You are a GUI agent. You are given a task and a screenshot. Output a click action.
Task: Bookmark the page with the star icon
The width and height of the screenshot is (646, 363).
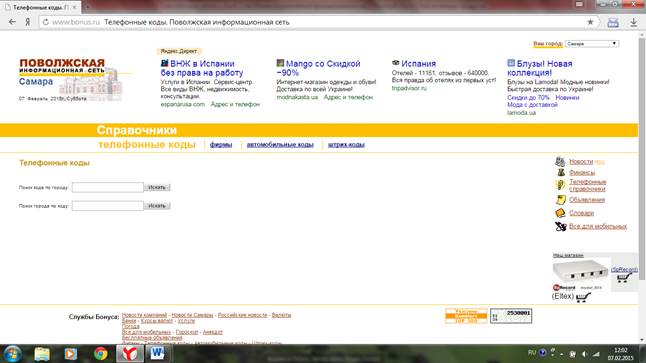(x=590, y=22)
